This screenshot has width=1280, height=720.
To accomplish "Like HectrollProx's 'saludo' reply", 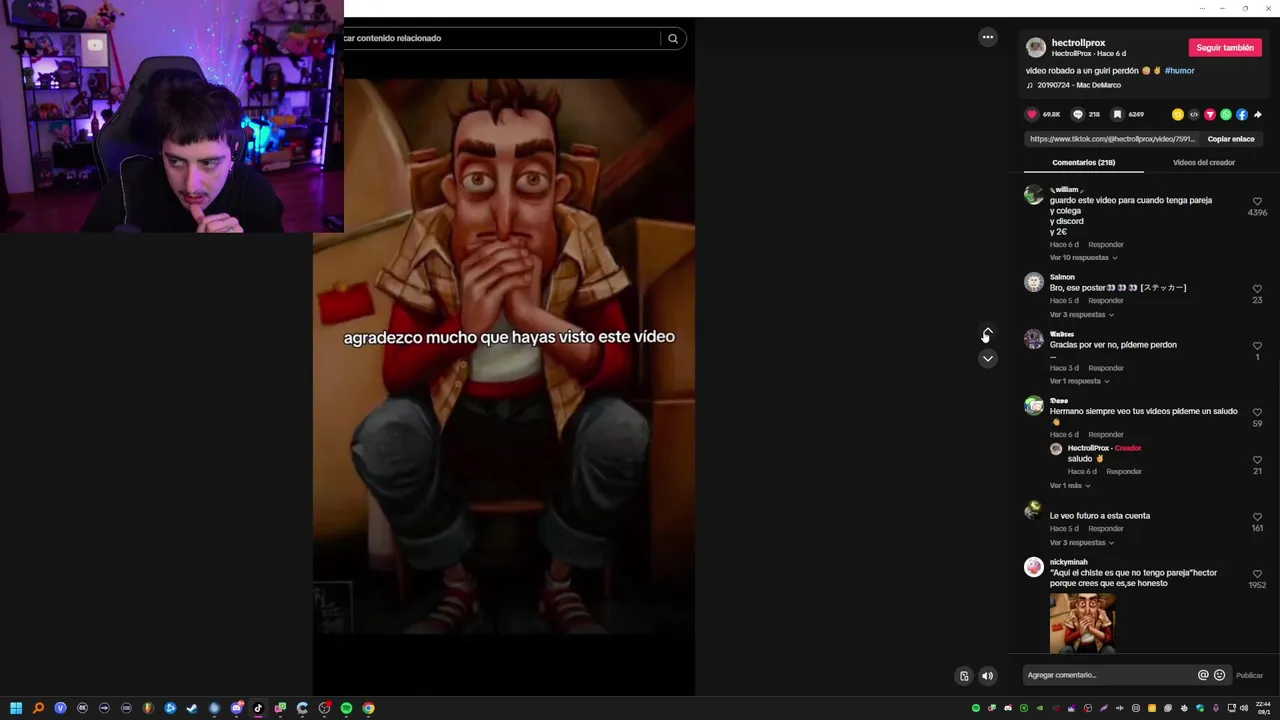I will (x=1257, y=460).
